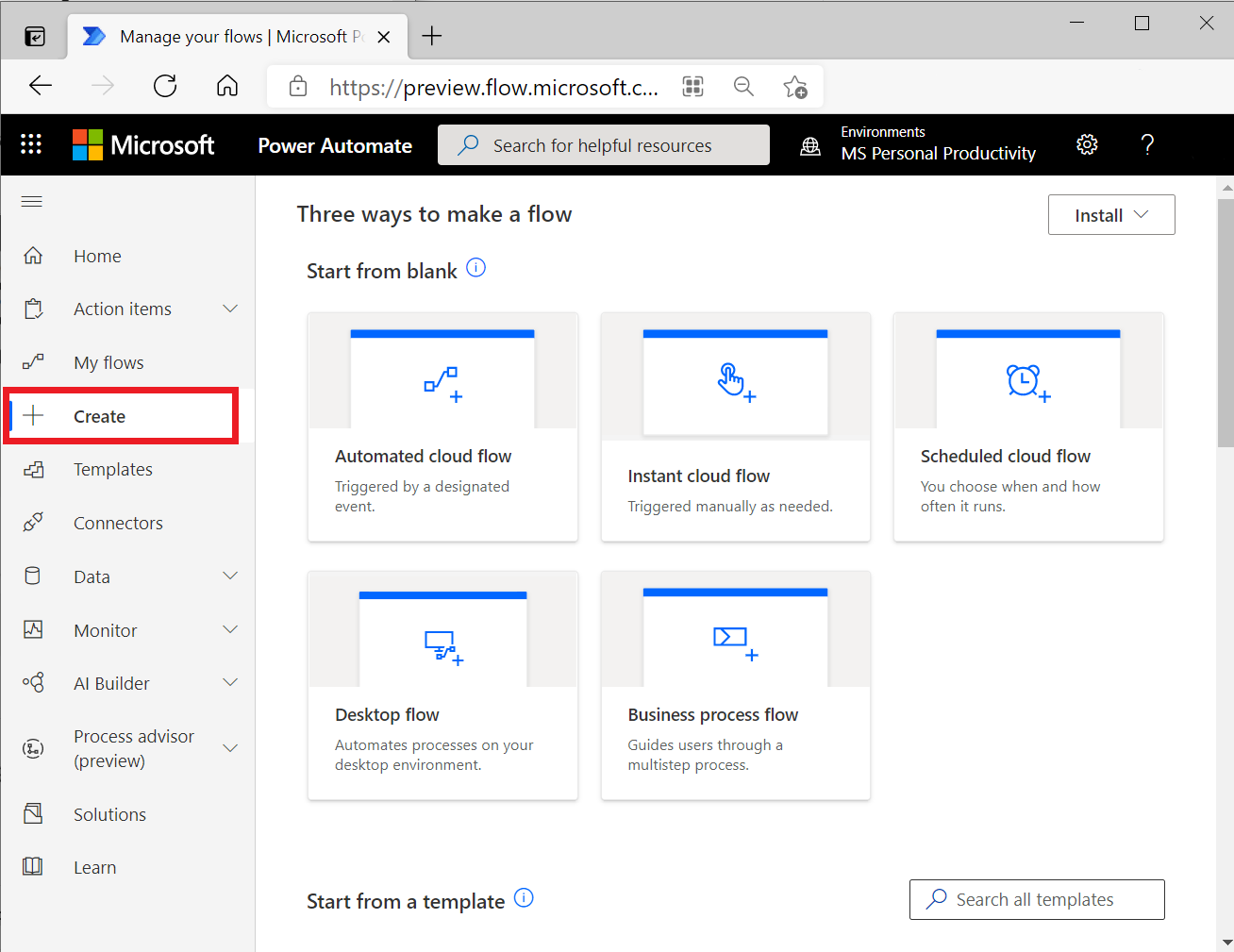Click the Microsoft logo
Screen dimensions: 1234x952
(x=143, y=144)
